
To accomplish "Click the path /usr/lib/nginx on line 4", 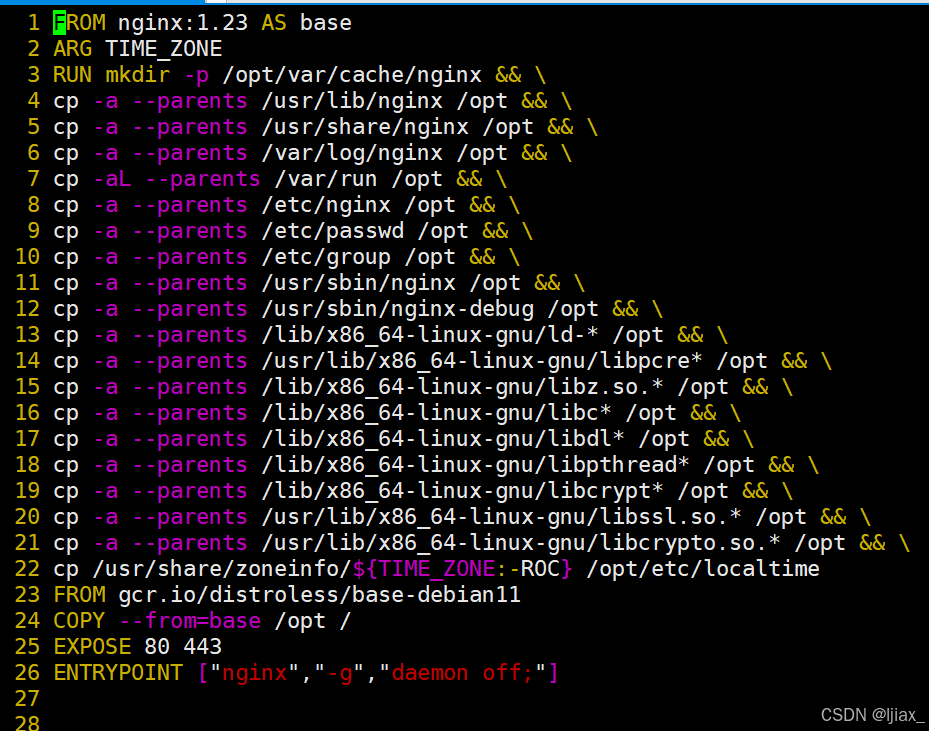I will (352, 101).
